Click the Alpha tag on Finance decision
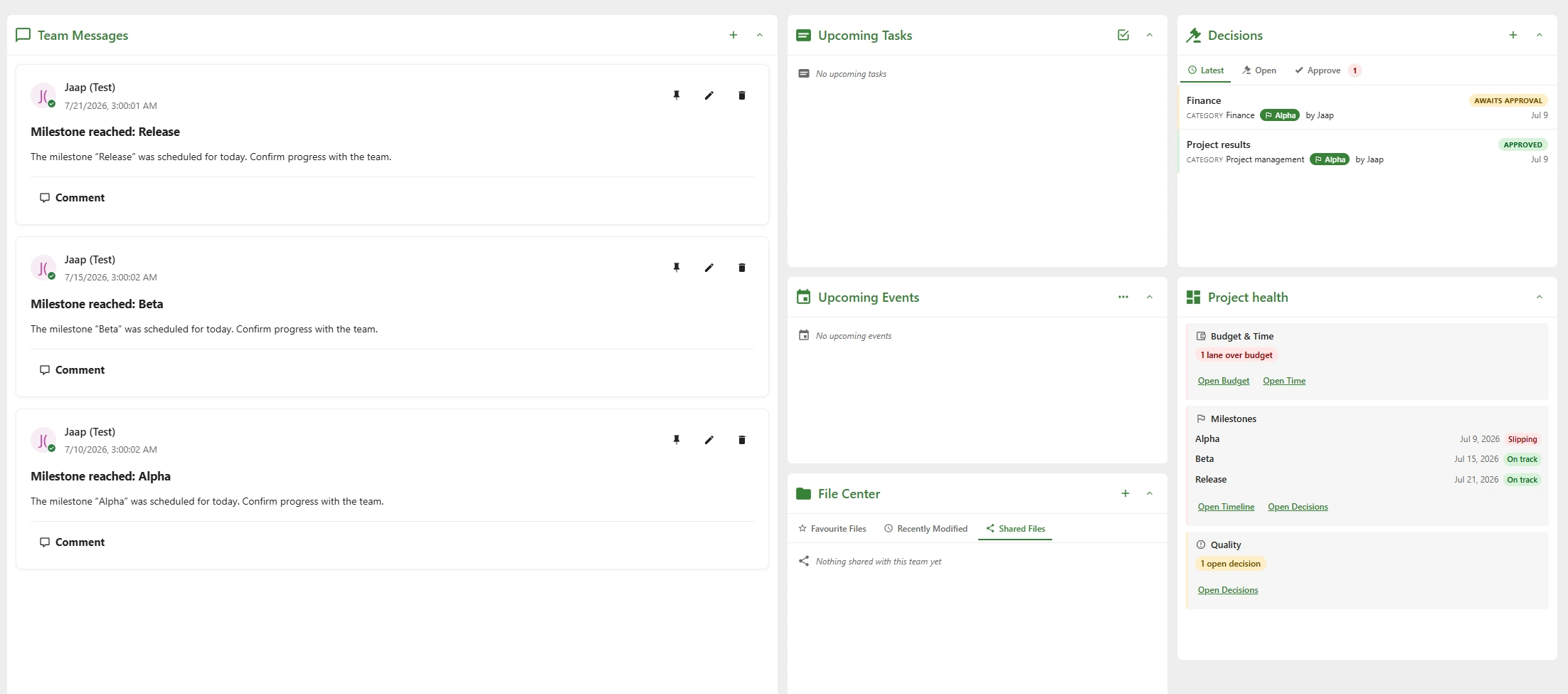This screenshot has height=694, width=1568. (x=1280, y=115)
